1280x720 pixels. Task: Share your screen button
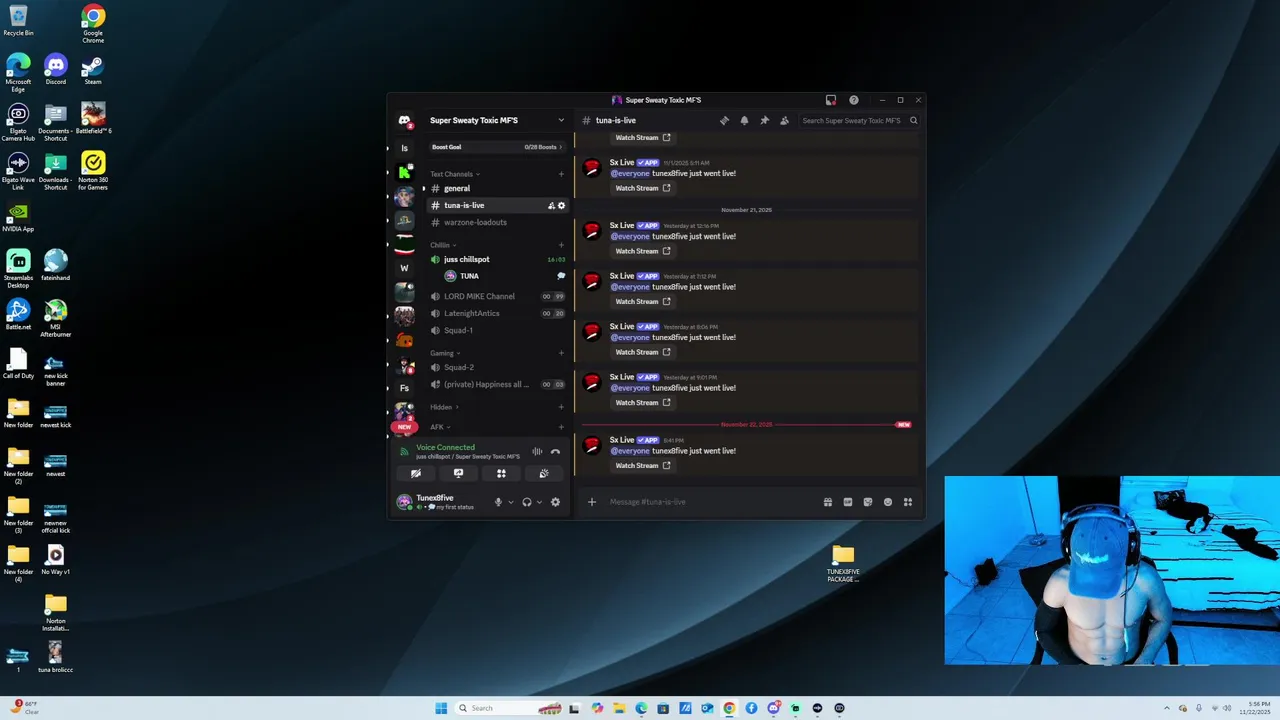click(458, 474)
